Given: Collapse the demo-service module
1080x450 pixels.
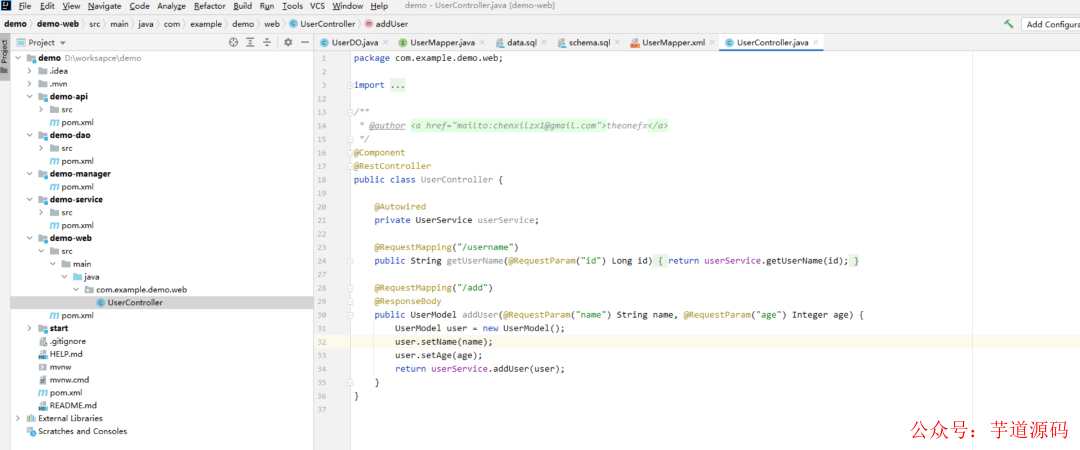Looking at the screenshot, I should 30,199.
